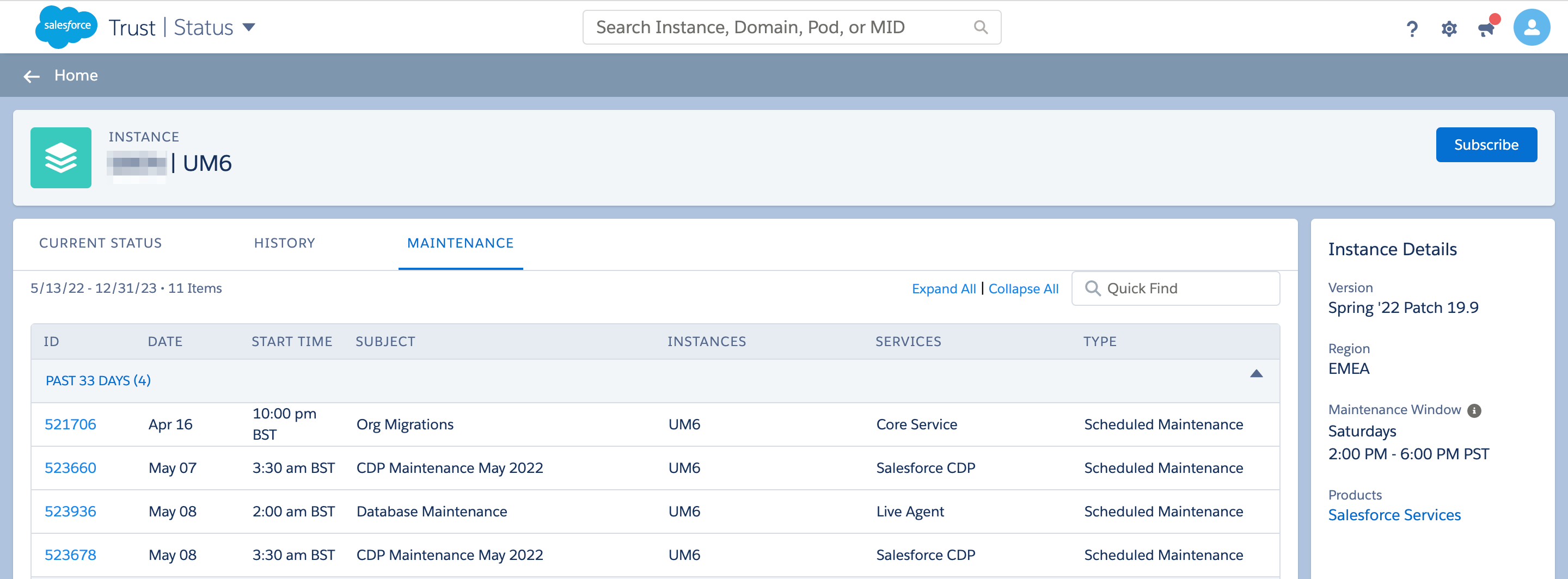Screen dimensions: 1568x579
Task: Click the May 07 date cell
Action: click(x=172, y=469)
